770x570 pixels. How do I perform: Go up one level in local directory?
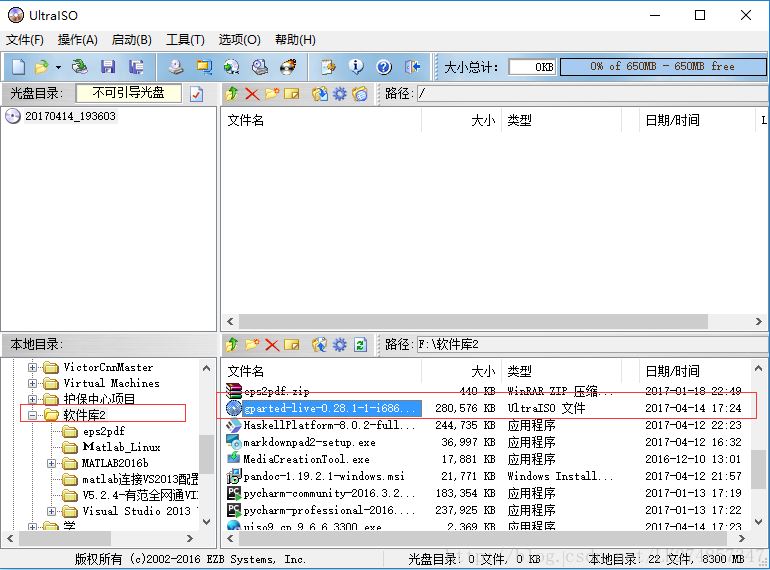point(232,345)
